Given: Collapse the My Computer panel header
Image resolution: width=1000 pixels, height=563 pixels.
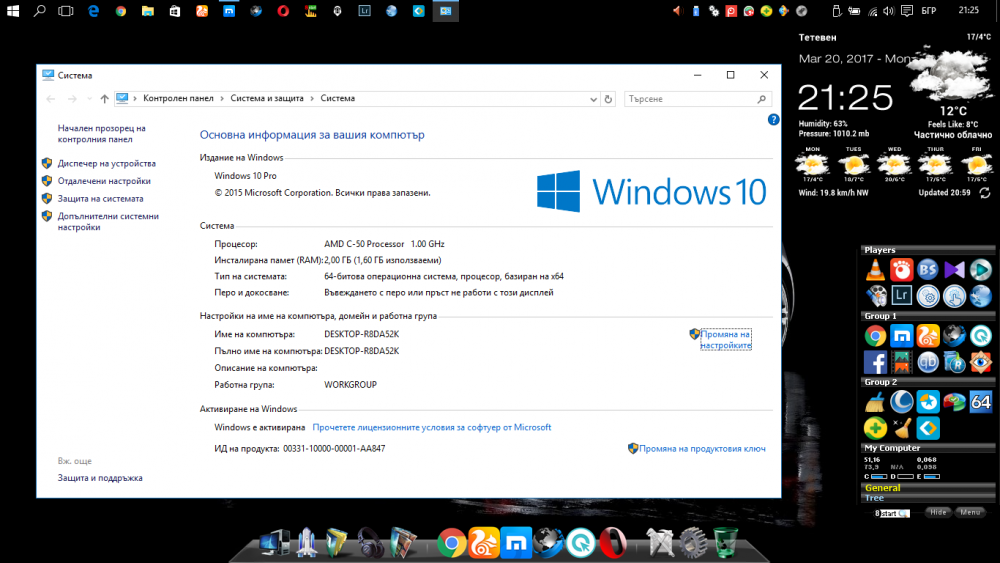Looking at the screenshot, I should tap(927, 448).
